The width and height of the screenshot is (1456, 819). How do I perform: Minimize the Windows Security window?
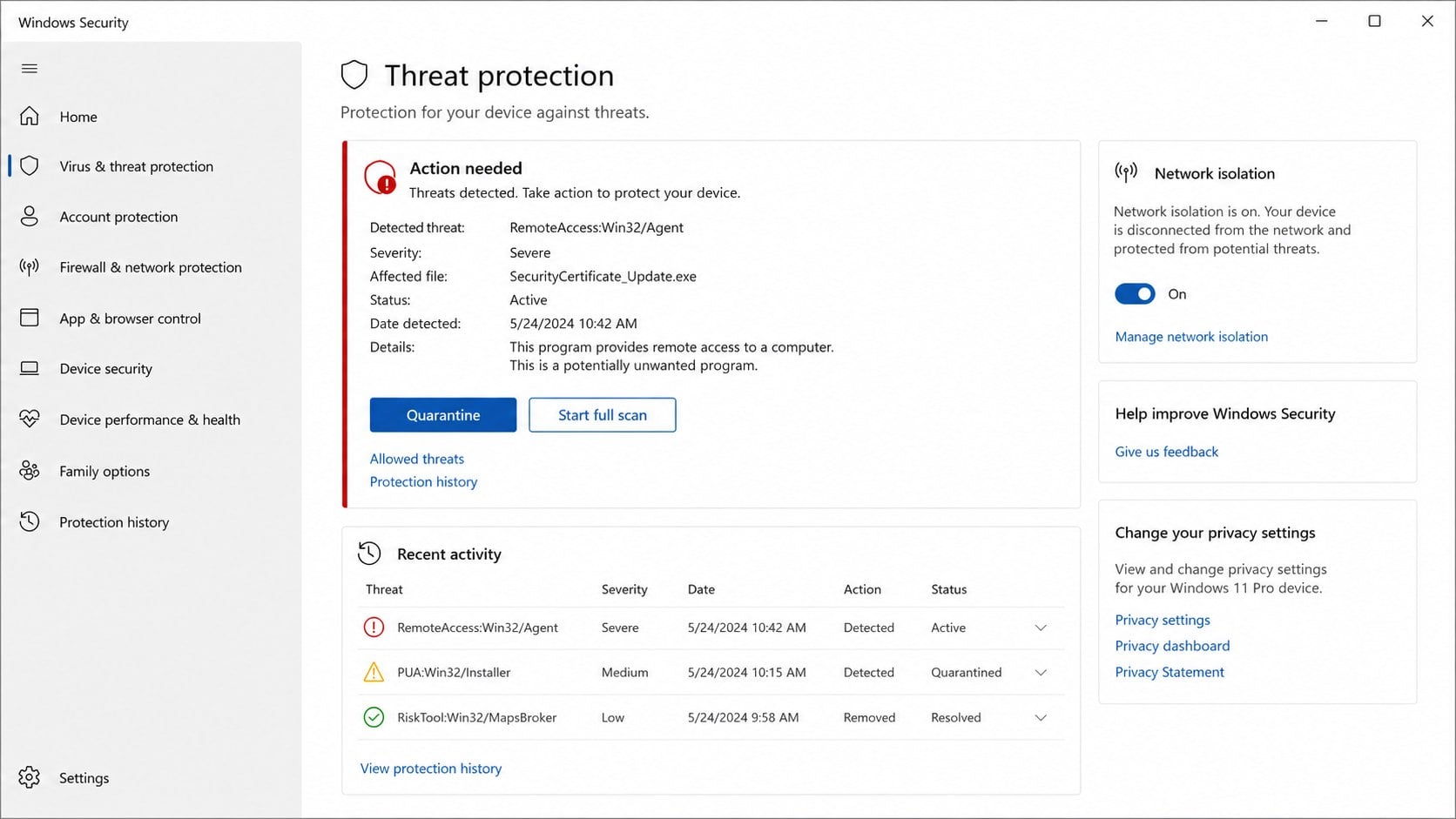point(1321,21)
